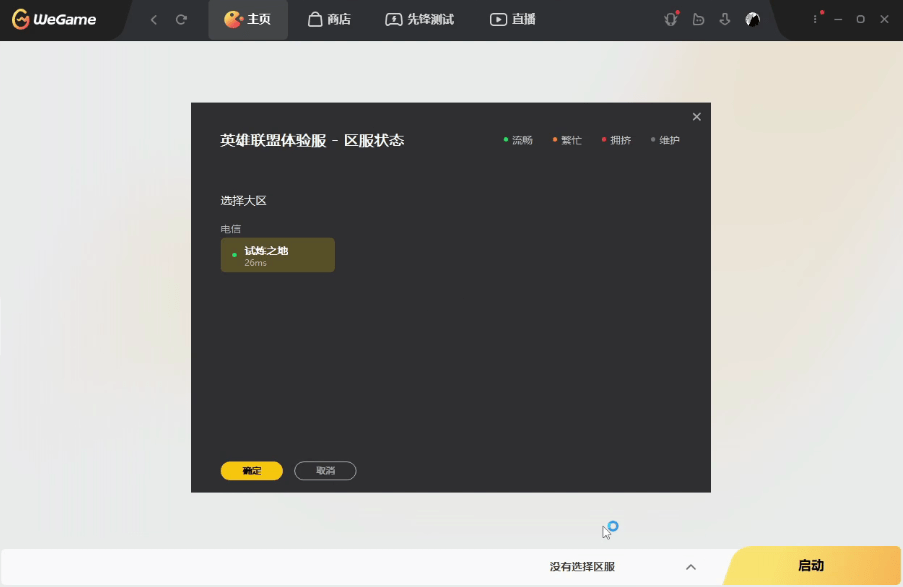Go back with the left arrow
Image resolution: width=903 pixels, height=587 pixels.
[154, 20]
